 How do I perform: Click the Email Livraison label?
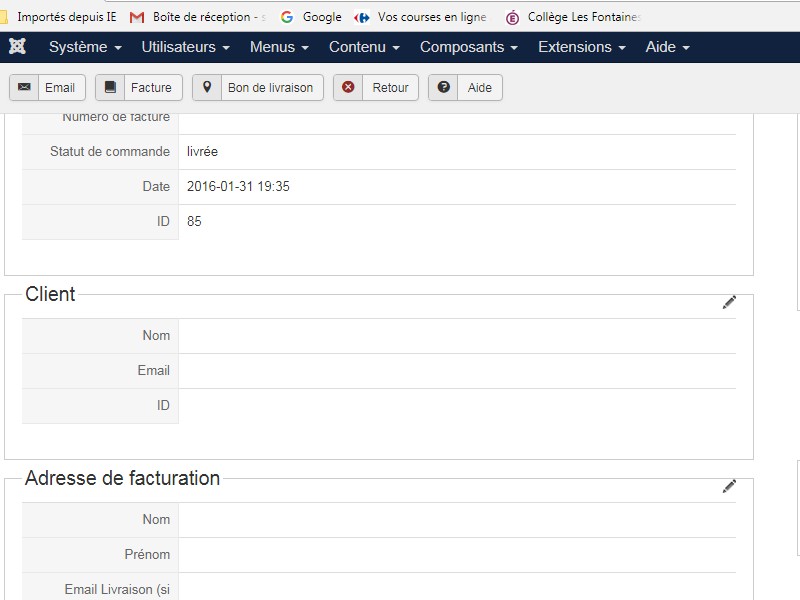click(117, 590)
